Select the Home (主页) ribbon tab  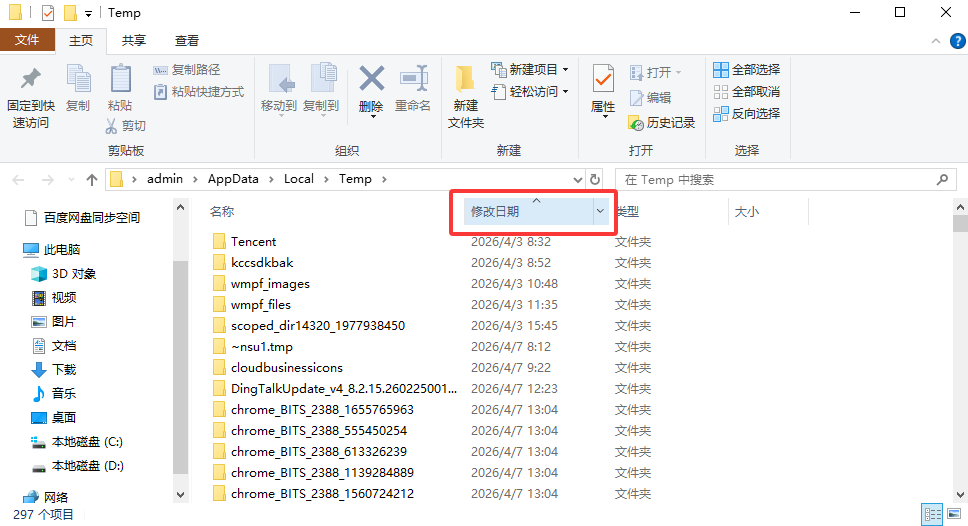point(81,41)
